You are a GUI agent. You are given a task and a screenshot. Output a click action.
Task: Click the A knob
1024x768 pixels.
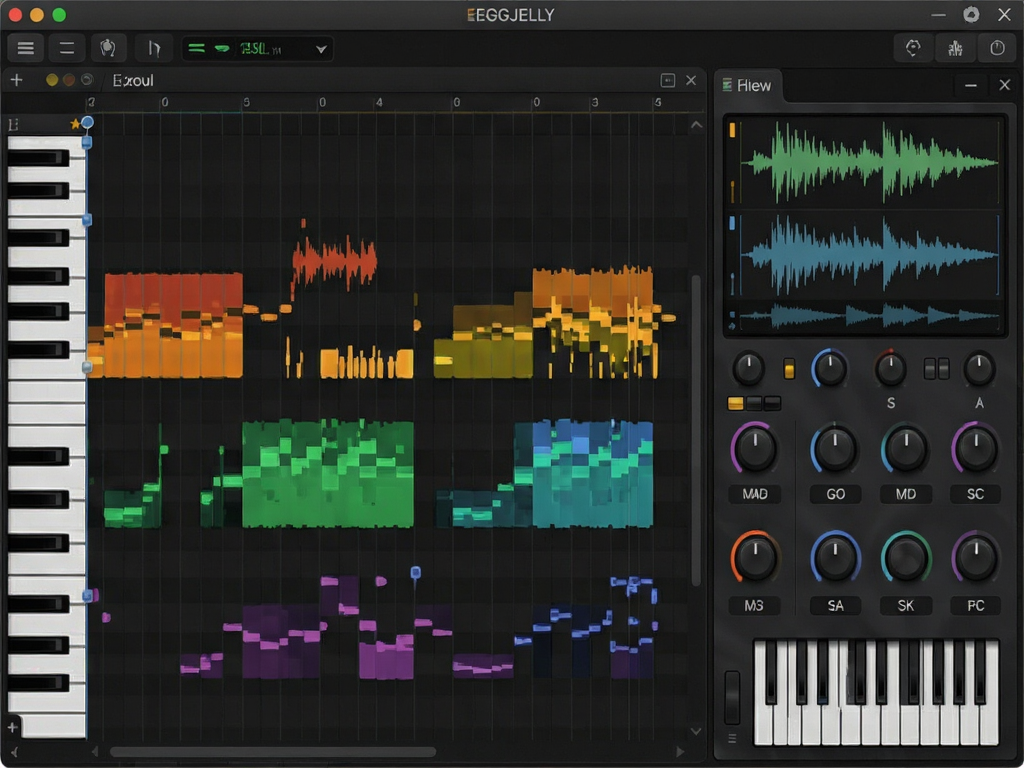(978, 369)
